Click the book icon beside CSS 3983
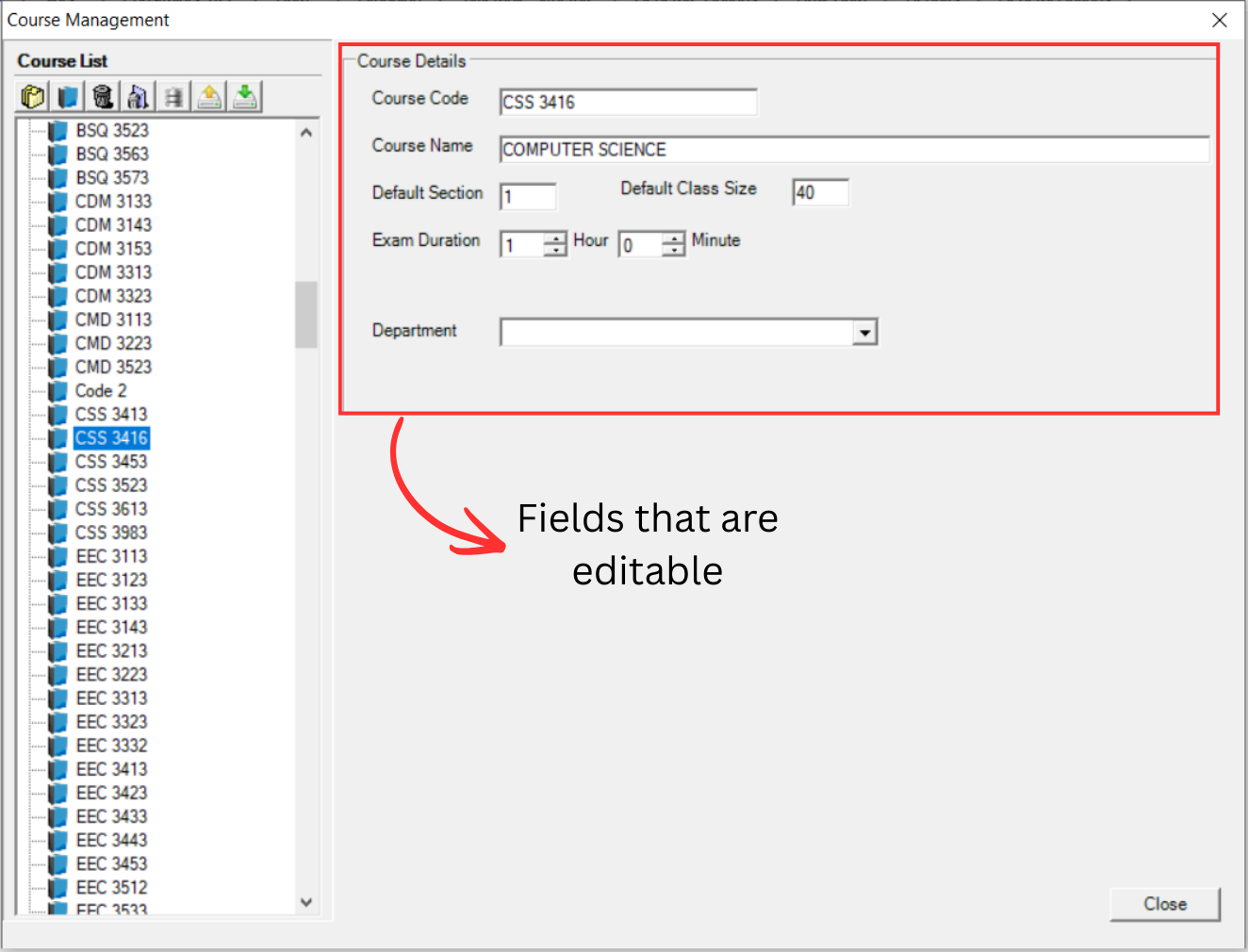1249x952 pixels. click(58, 533)
